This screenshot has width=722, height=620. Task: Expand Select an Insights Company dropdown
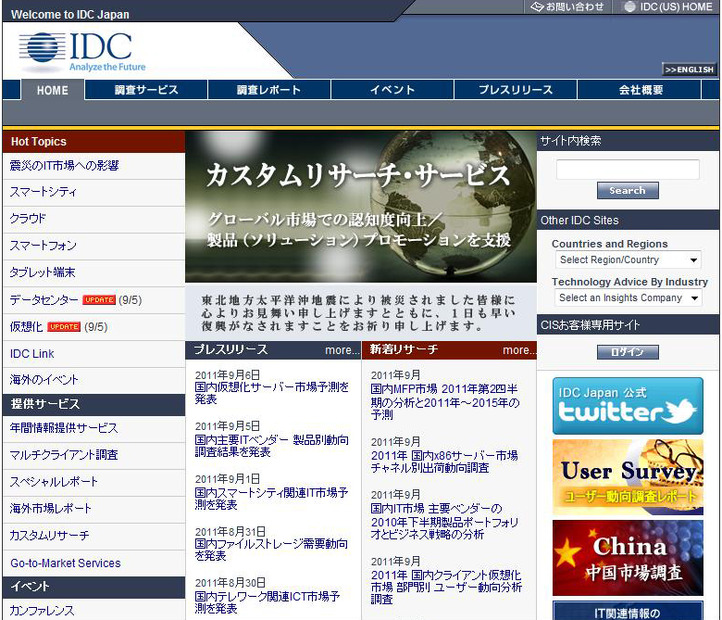(x=628, y=298)
